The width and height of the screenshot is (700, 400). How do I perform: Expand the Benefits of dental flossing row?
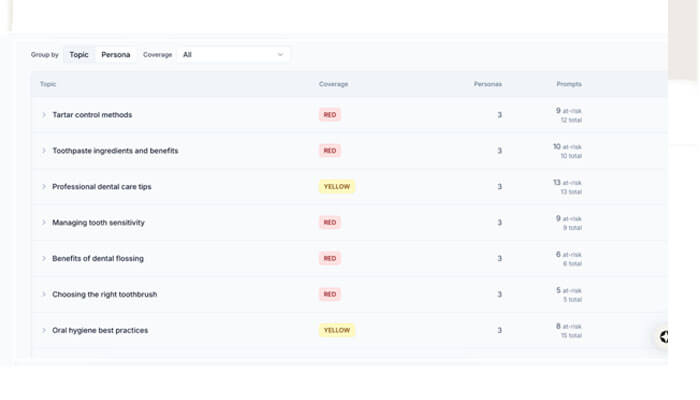tap(44, 258)
